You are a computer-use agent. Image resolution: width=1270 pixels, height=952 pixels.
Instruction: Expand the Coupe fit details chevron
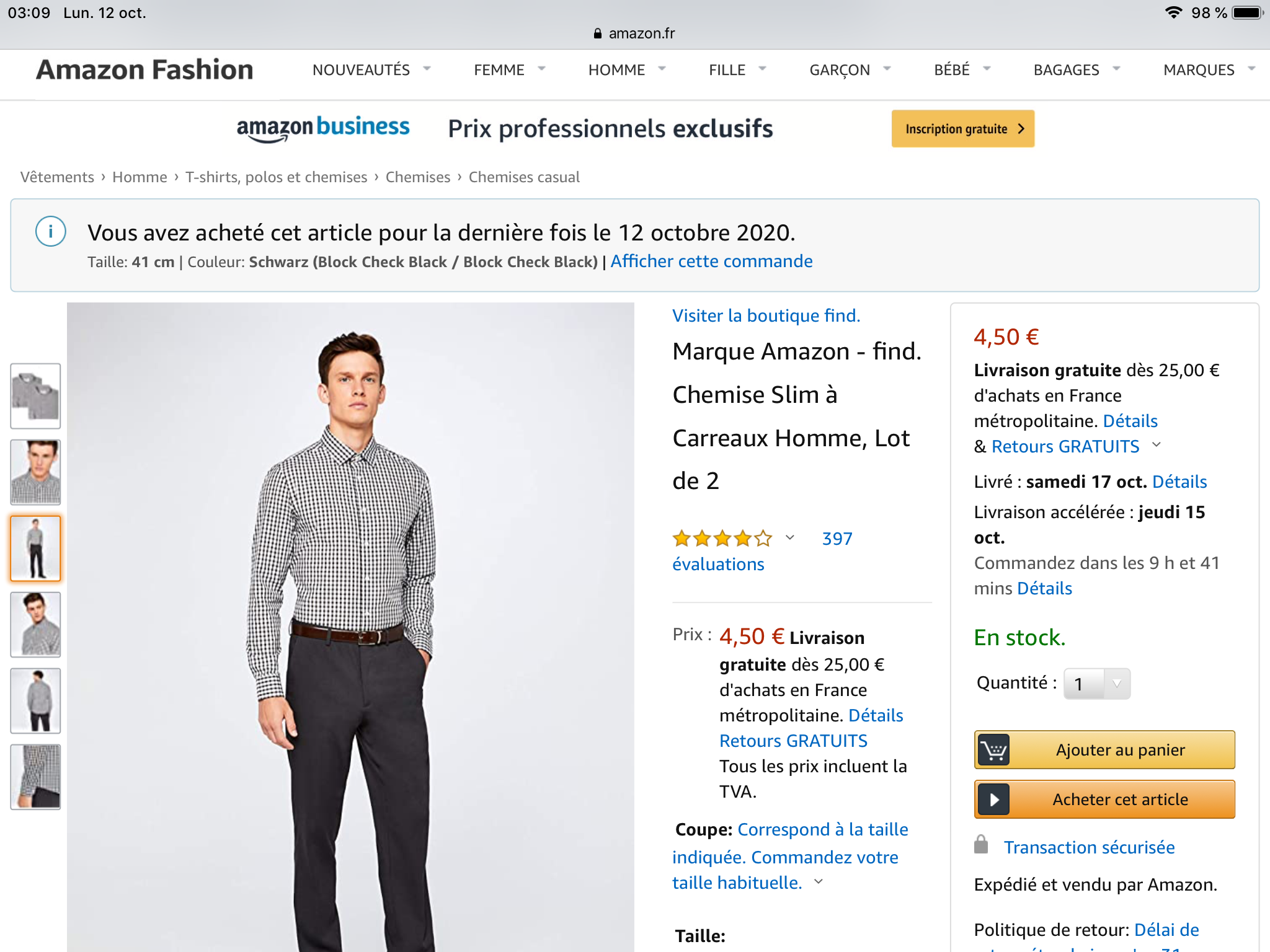pos(819,881)
